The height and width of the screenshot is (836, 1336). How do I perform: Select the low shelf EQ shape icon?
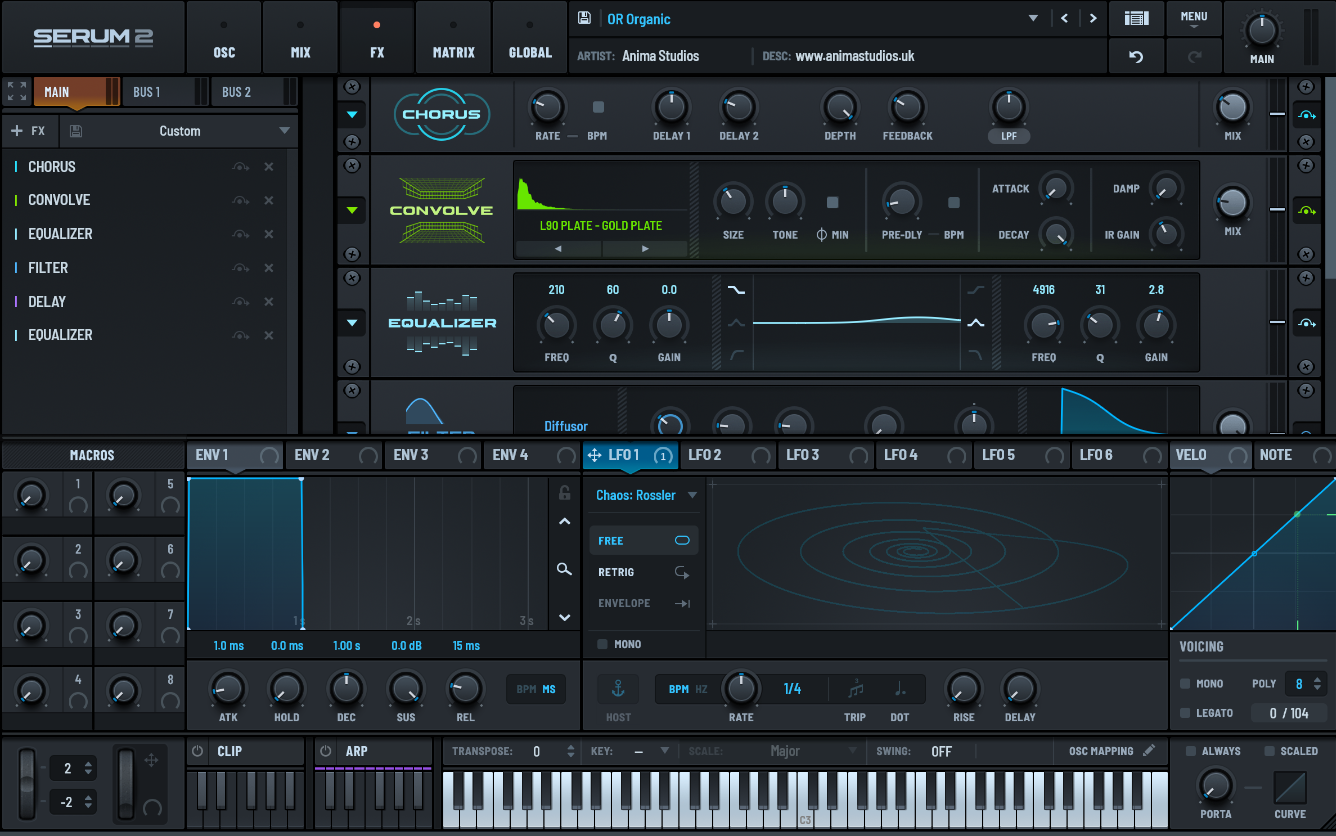tap(737, 290)
